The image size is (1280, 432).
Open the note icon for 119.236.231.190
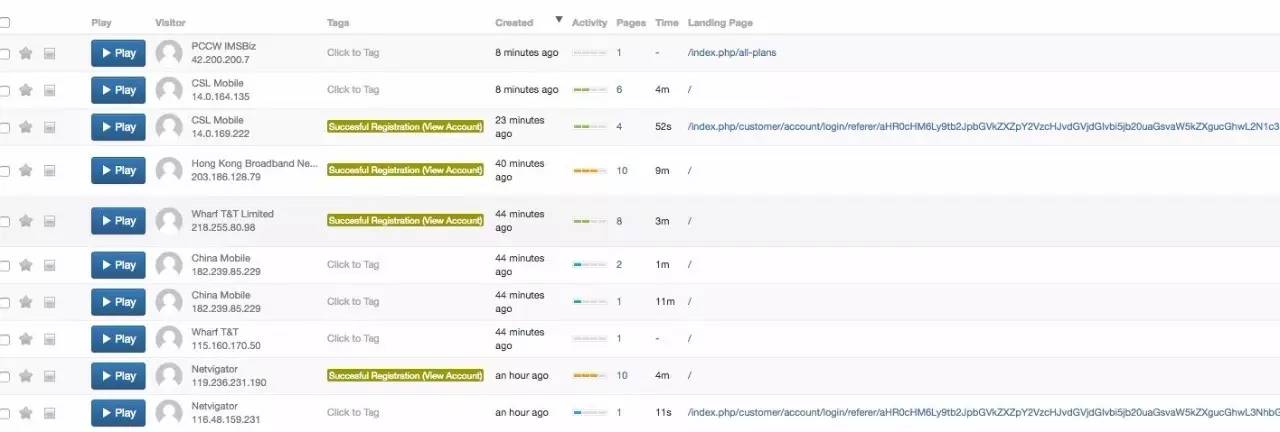(x=49, y=376)
